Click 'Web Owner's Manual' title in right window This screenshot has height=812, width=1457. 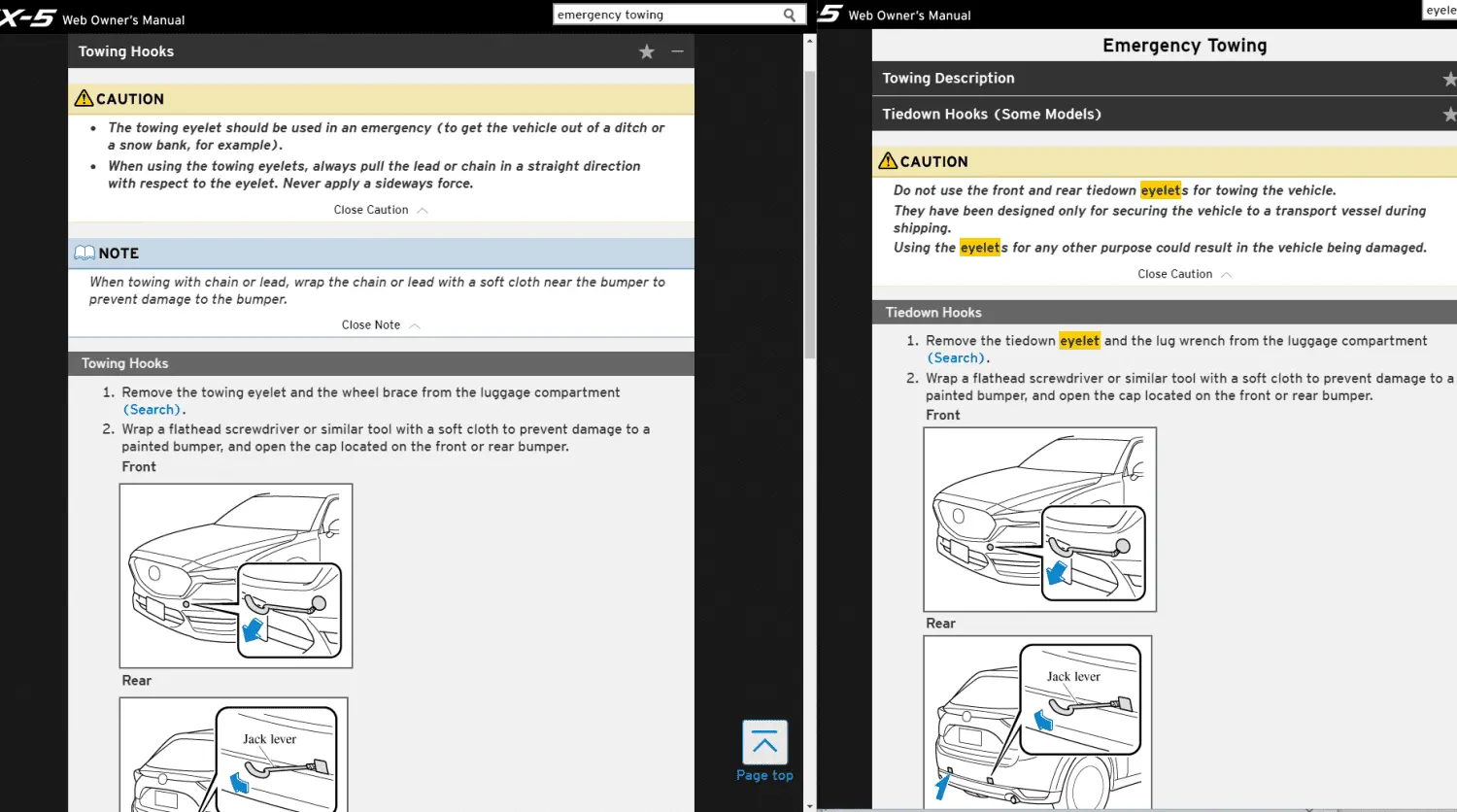pos(909,16)
